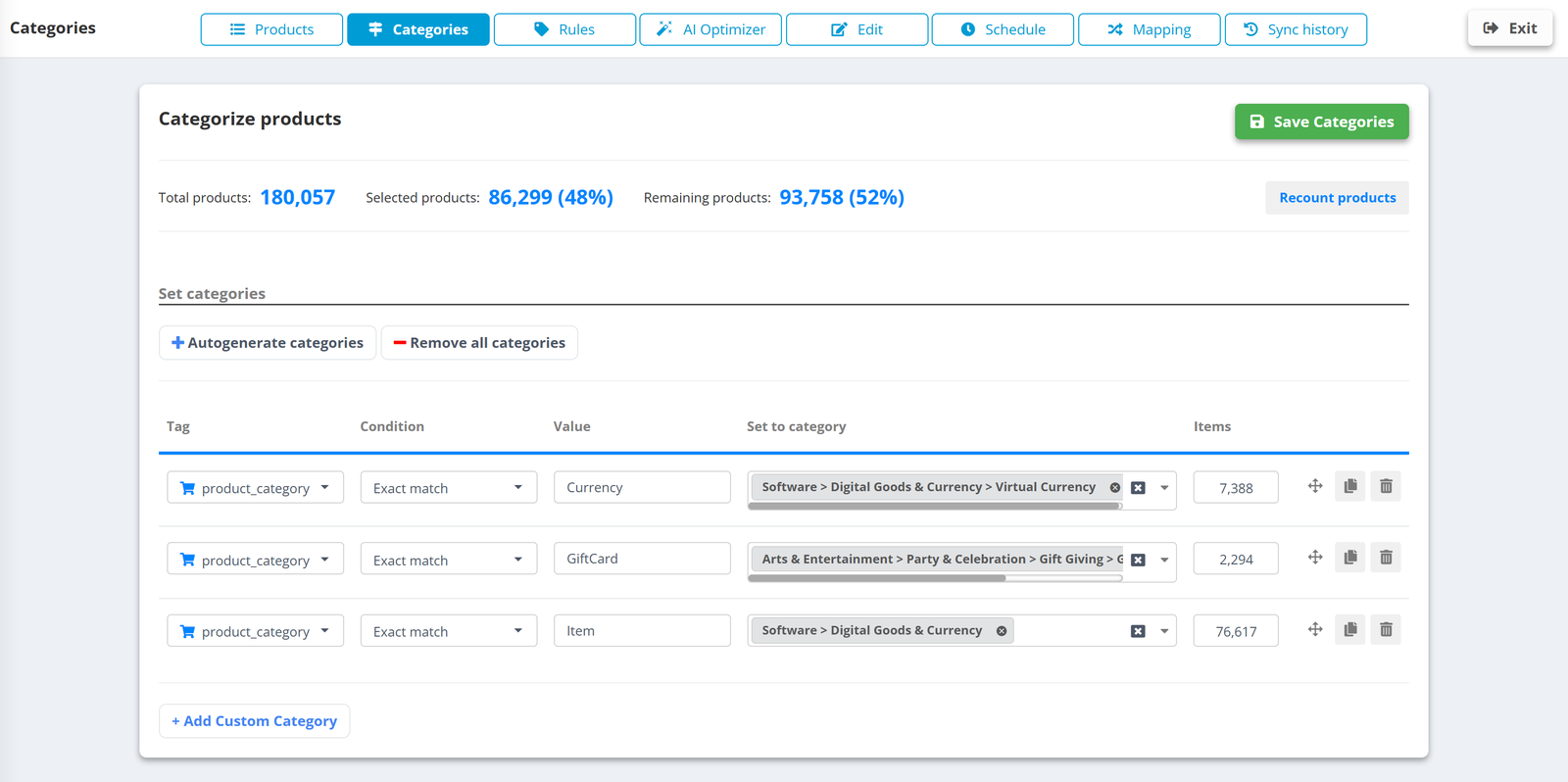Screen dimensions: 1568x782
Task: Click Recount products
Action: tap(1337, 198)
